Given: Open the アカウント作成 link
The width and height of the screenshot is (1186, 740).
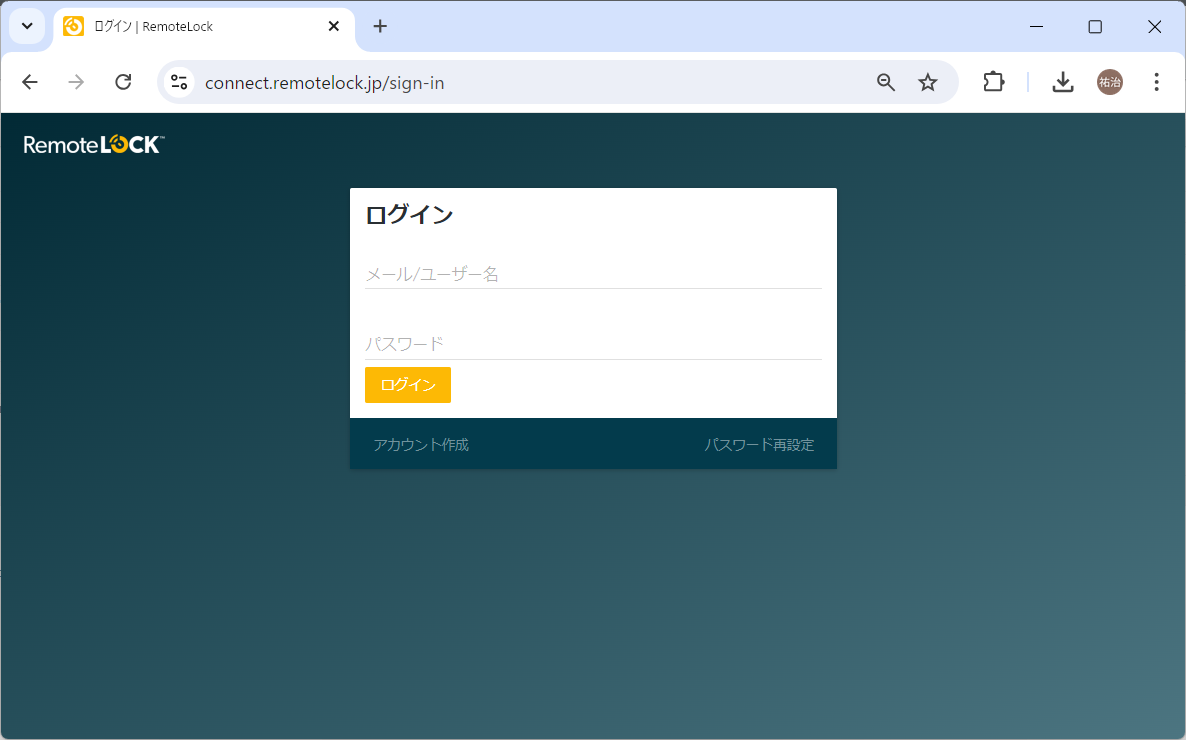Looking at the screenshot, I should click(x=420, y=444).
